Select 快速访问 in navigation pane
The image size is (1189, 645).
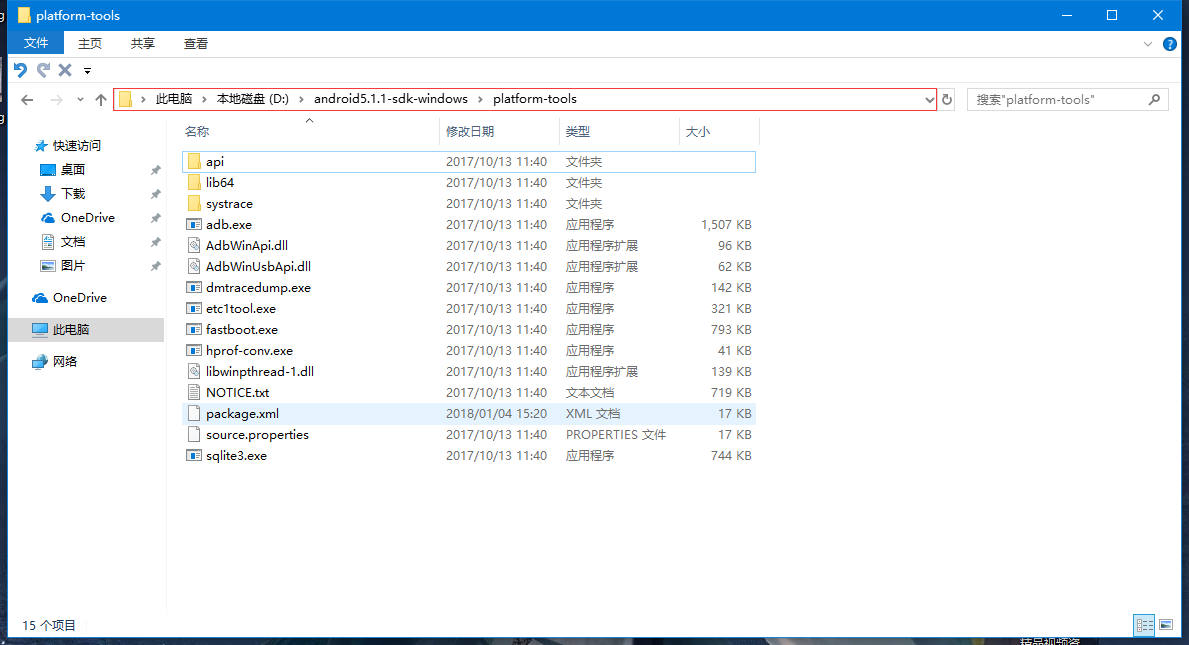click(76, 146)
